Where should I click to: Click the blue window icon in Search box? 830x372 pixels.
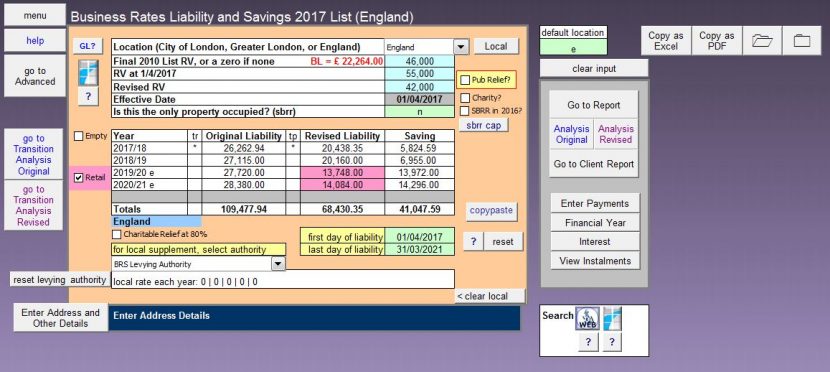(x=612, y=319)
